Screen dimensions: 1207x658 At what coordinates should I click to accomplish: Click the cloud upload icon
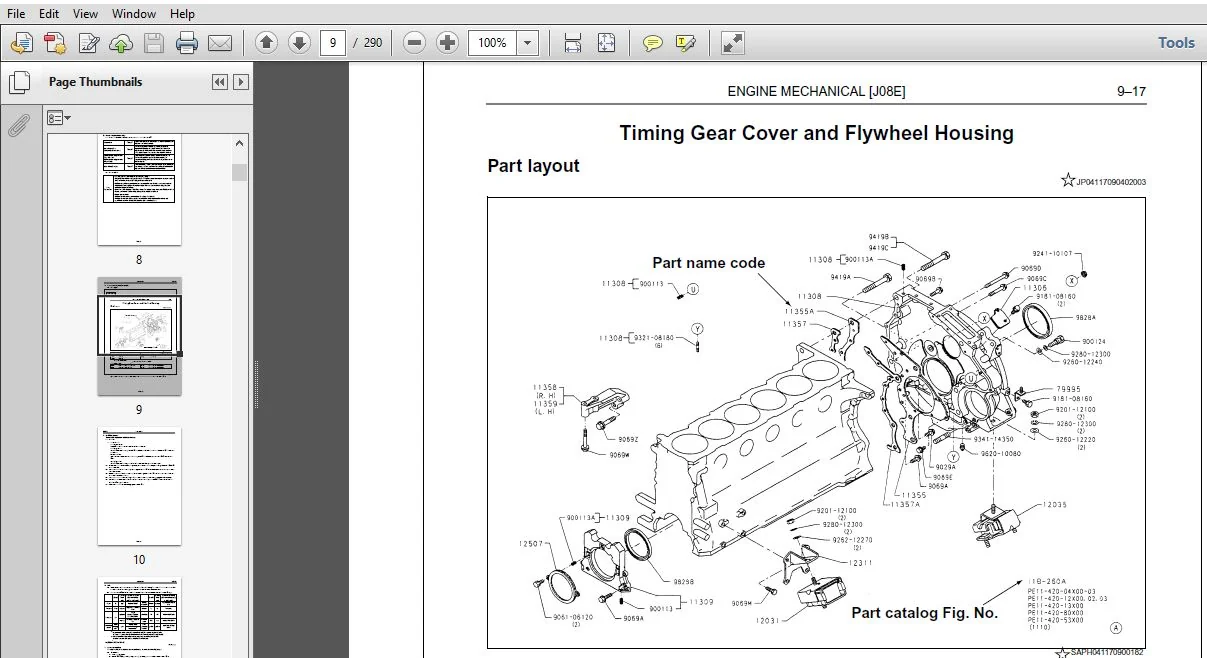(x=121, y=43)
